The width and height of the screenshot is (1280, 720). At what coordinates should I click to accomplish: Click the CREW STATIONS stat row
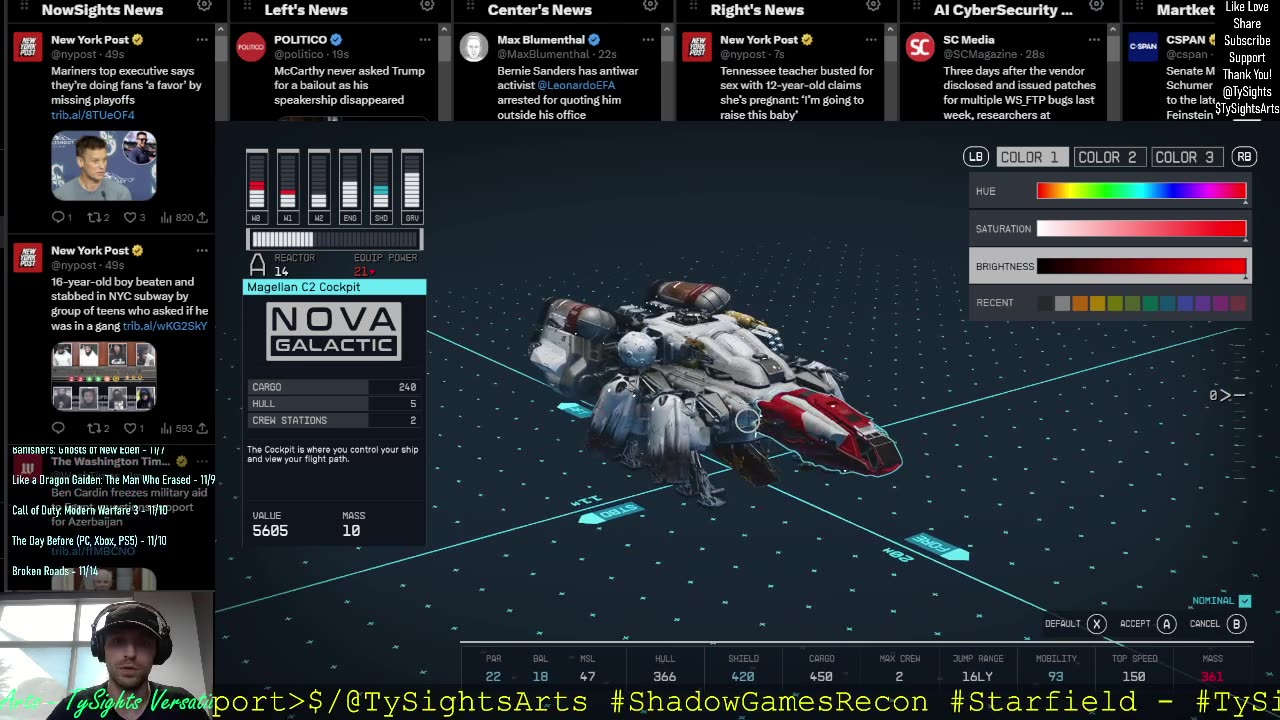[334, 421]
